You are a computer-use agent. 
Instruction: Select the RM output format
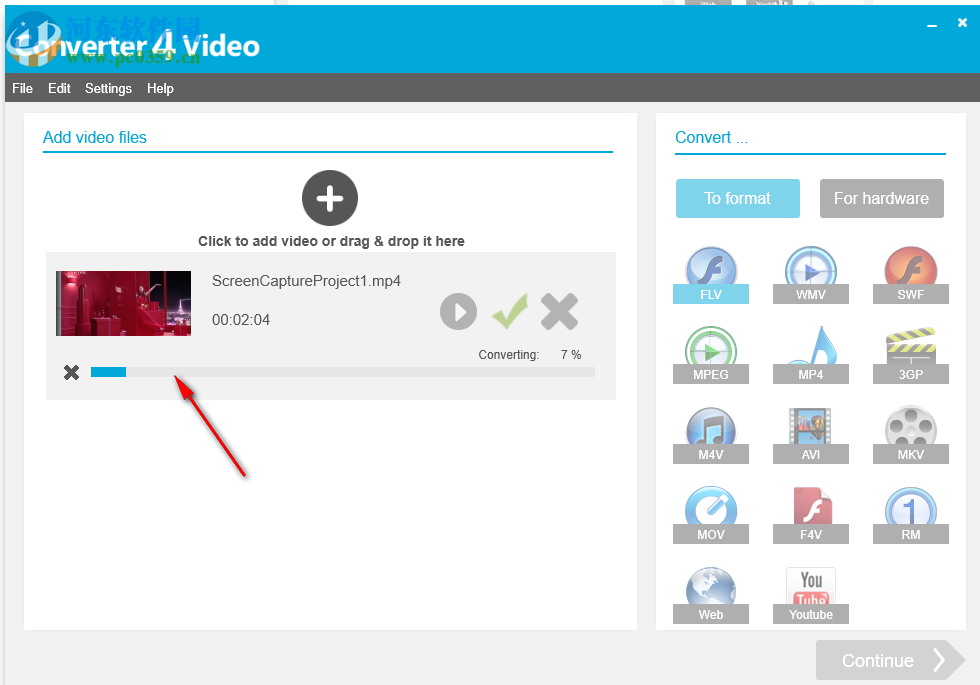pos(911,512)
